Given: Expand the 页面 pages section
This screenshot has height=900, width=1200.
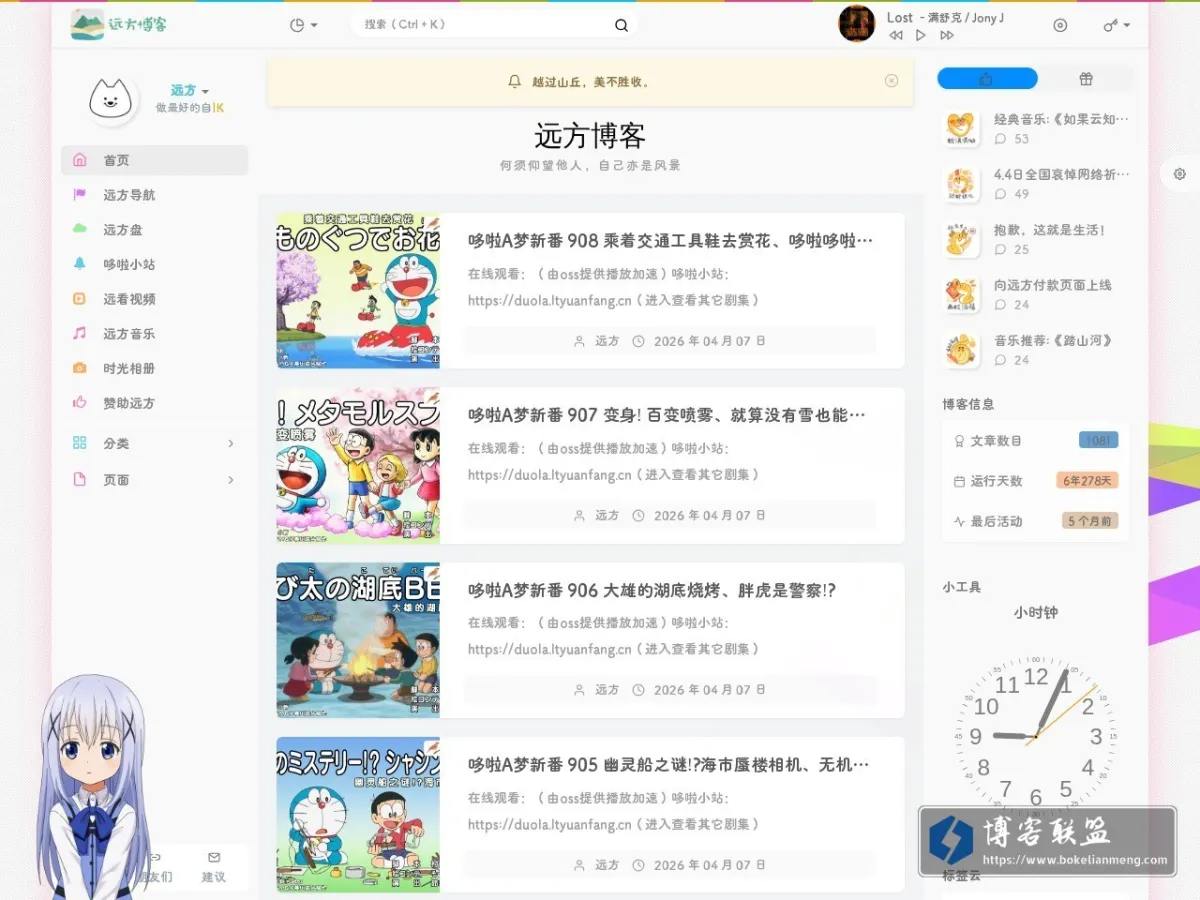Looking at the screenshot, I should (154, 480).
